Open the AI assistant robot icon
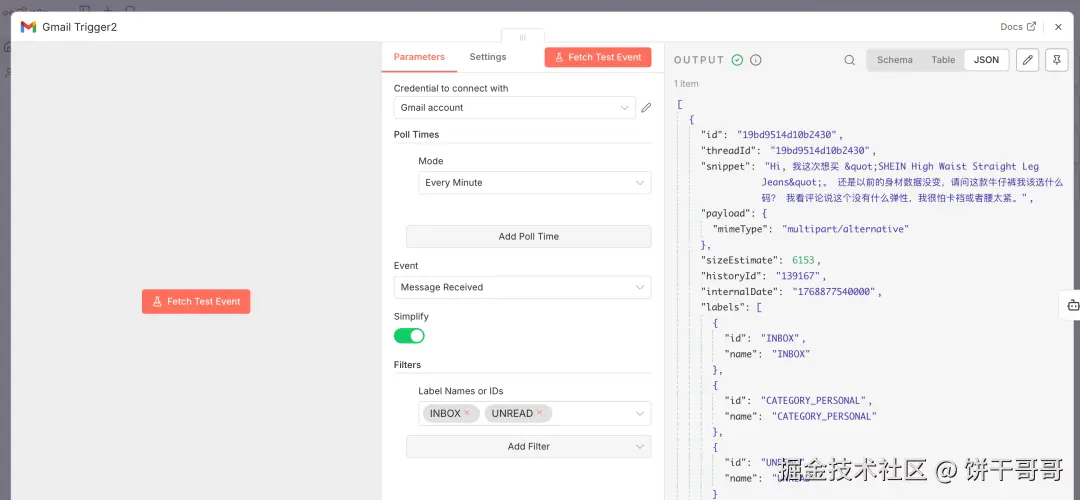The image size is (1080, 500). pyautogui.click(x=1069, y=305)
